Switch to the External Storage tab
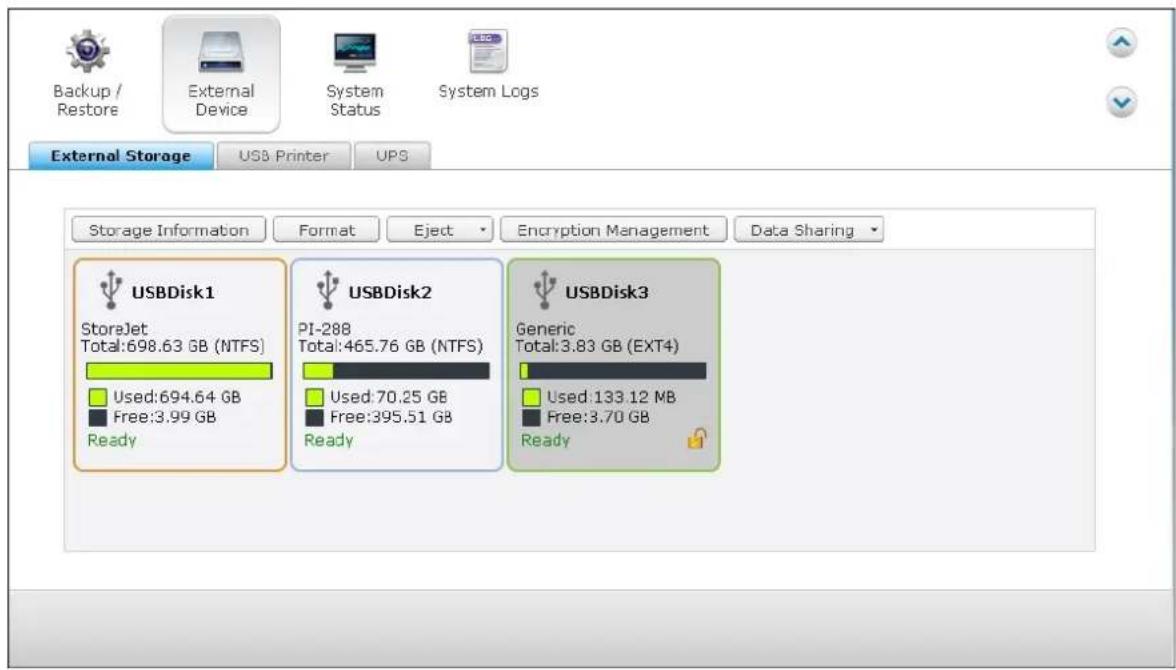 (121, 156)
